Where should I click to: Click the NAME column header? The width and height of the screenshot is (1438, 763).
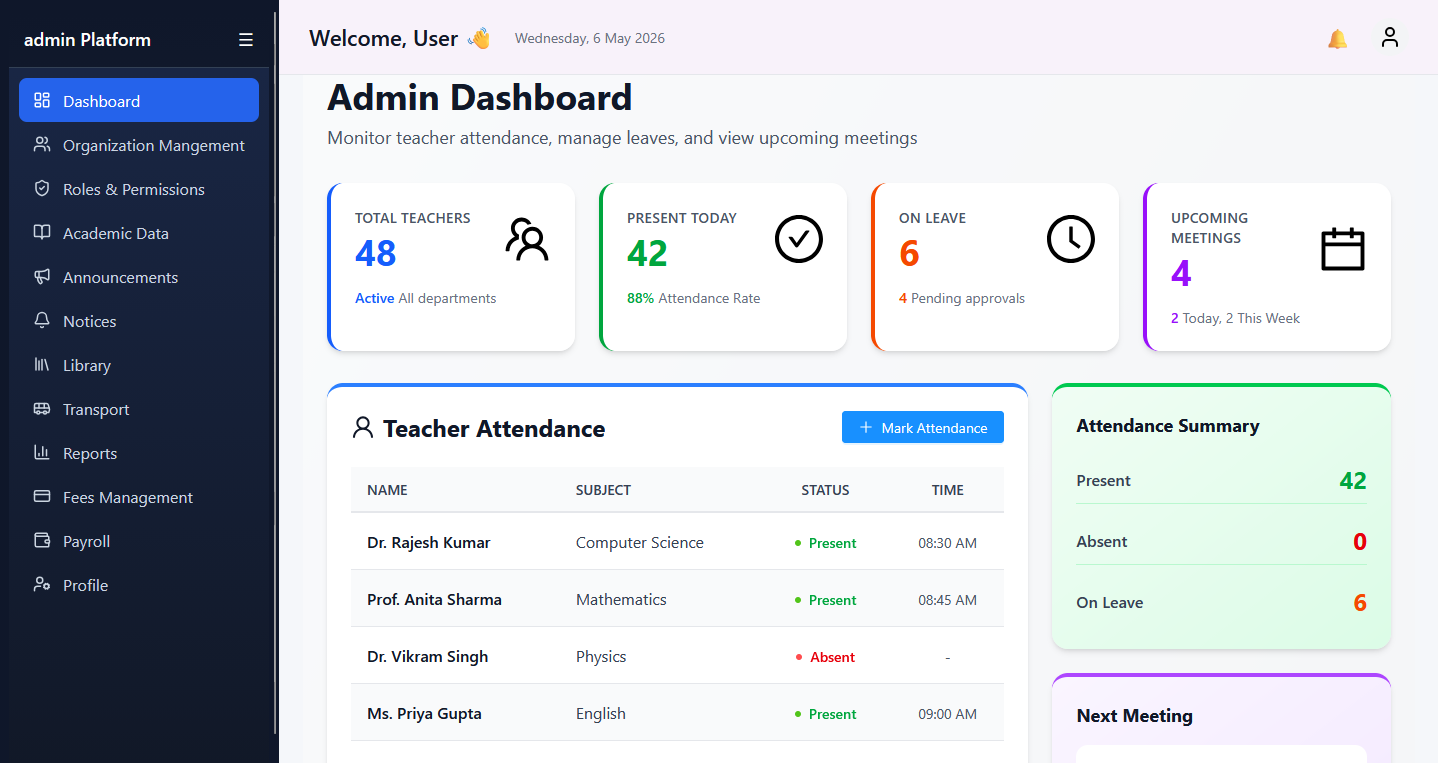tap(387, 490)
